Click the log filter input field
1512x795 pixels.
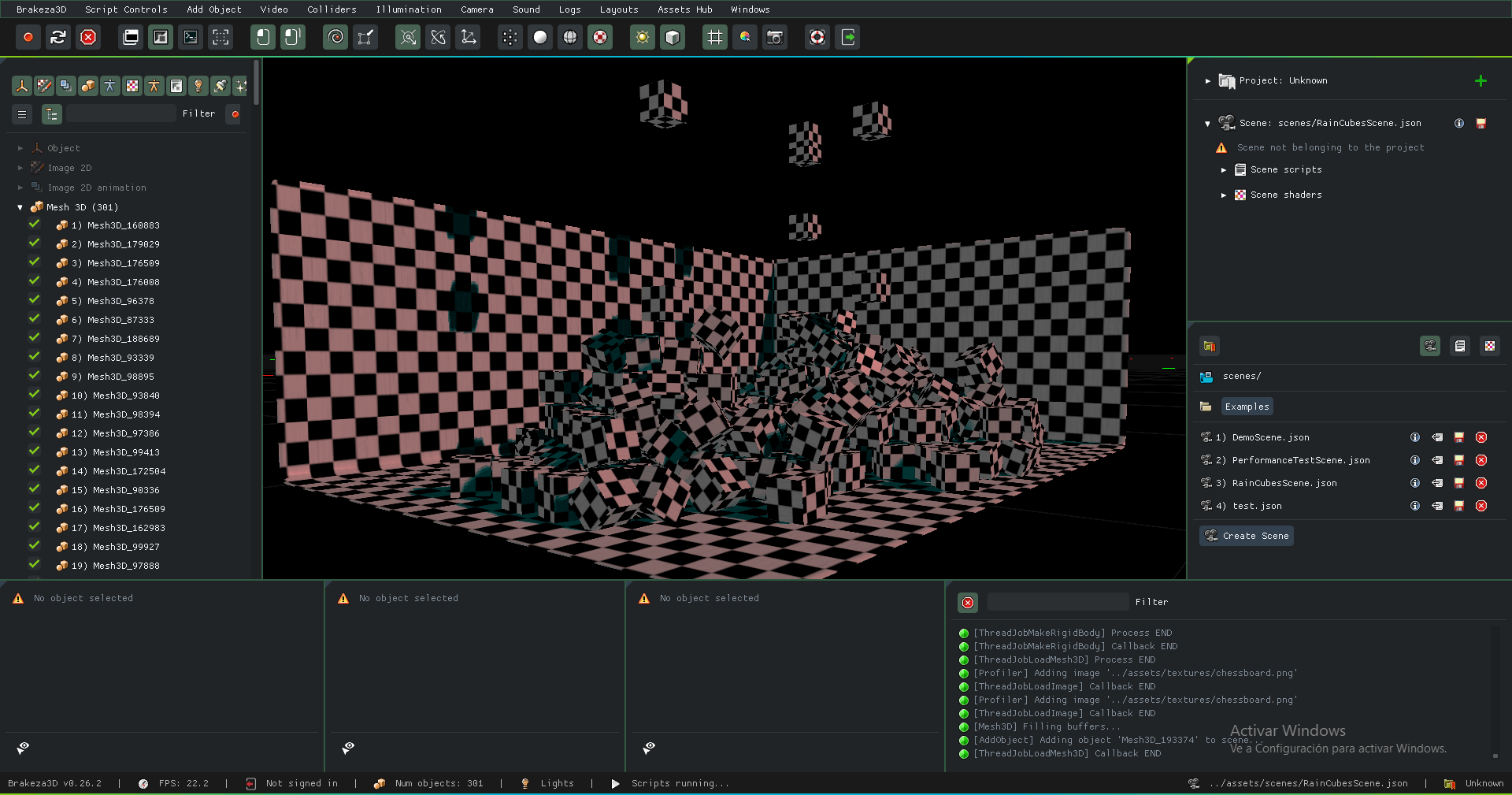coord(1057,602)
